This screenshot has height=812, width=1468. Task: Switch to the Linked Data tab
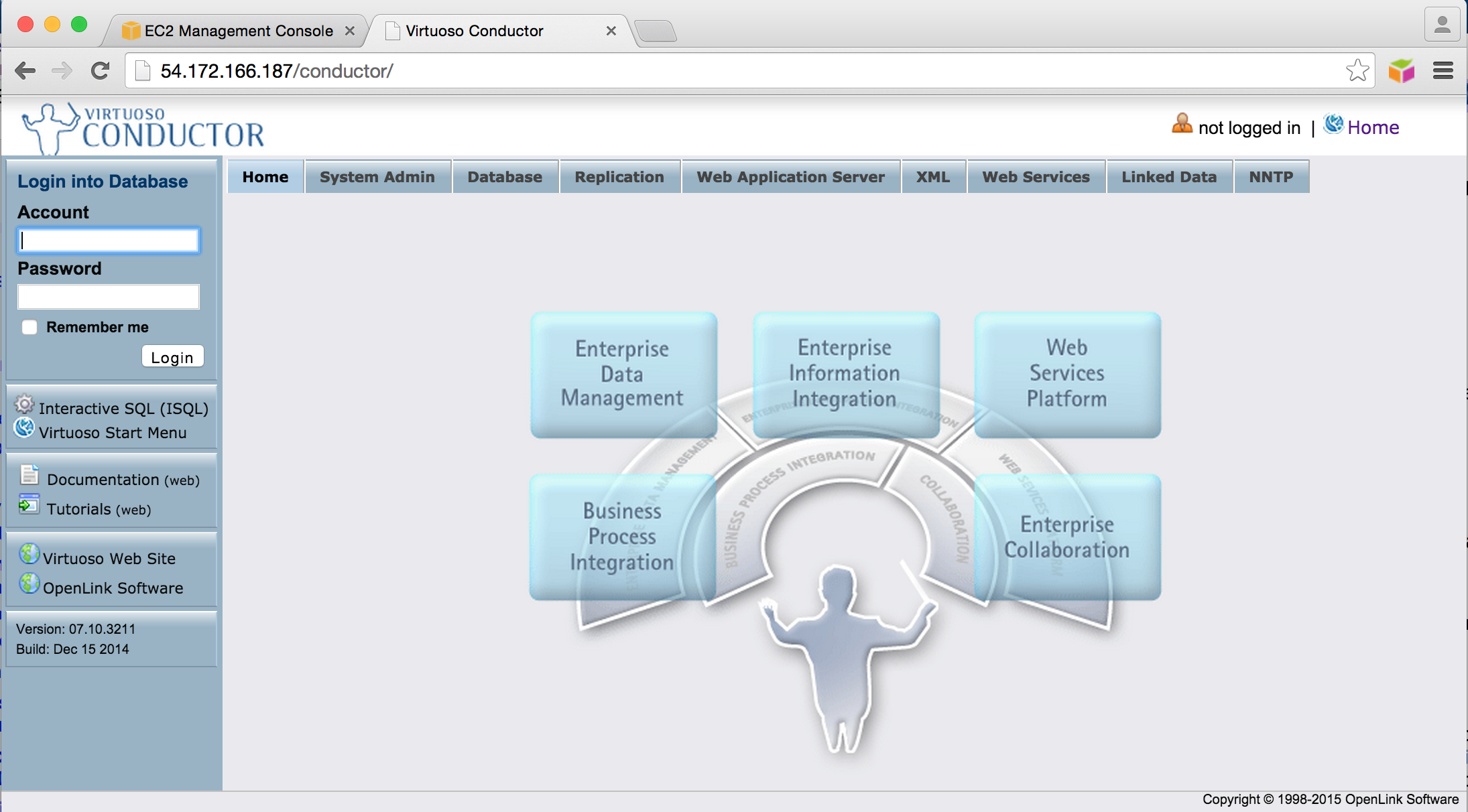[1169, 177]
